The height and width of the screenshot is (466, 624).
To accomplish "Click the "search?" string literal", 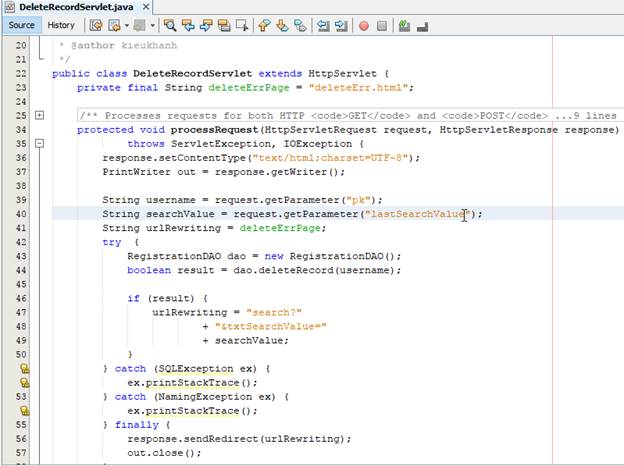I will [274, 312].
